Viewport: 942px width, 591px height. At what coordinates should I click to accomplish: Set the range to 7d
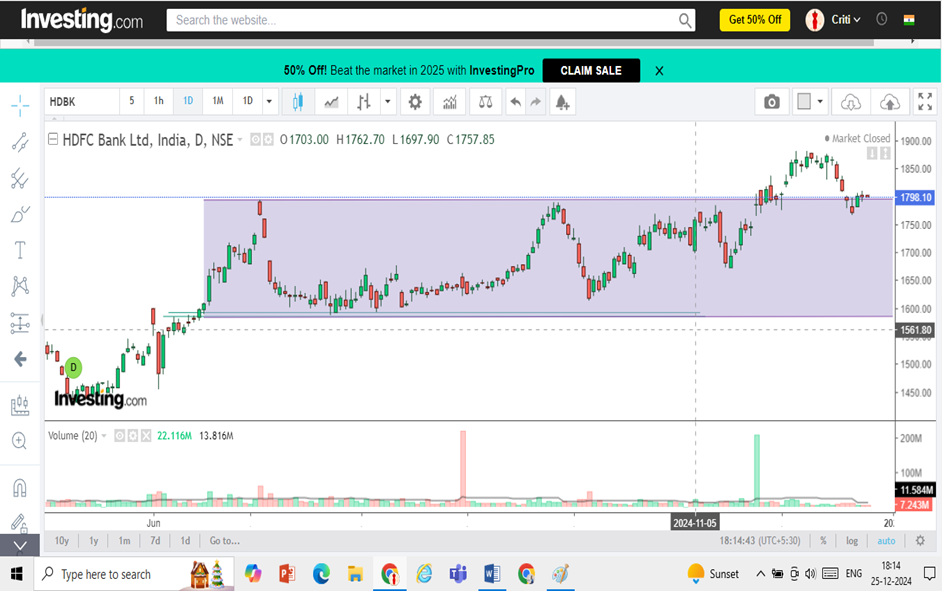click(155, 541)
